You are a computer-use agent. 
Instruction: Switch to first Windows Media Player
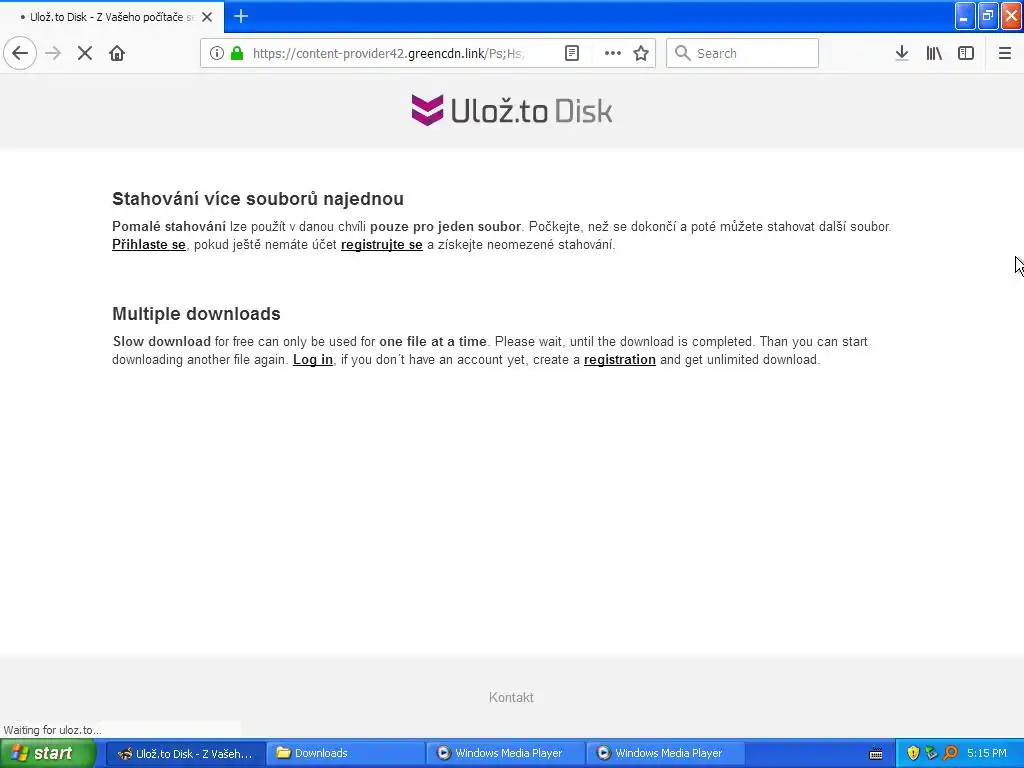pos(505,753)
